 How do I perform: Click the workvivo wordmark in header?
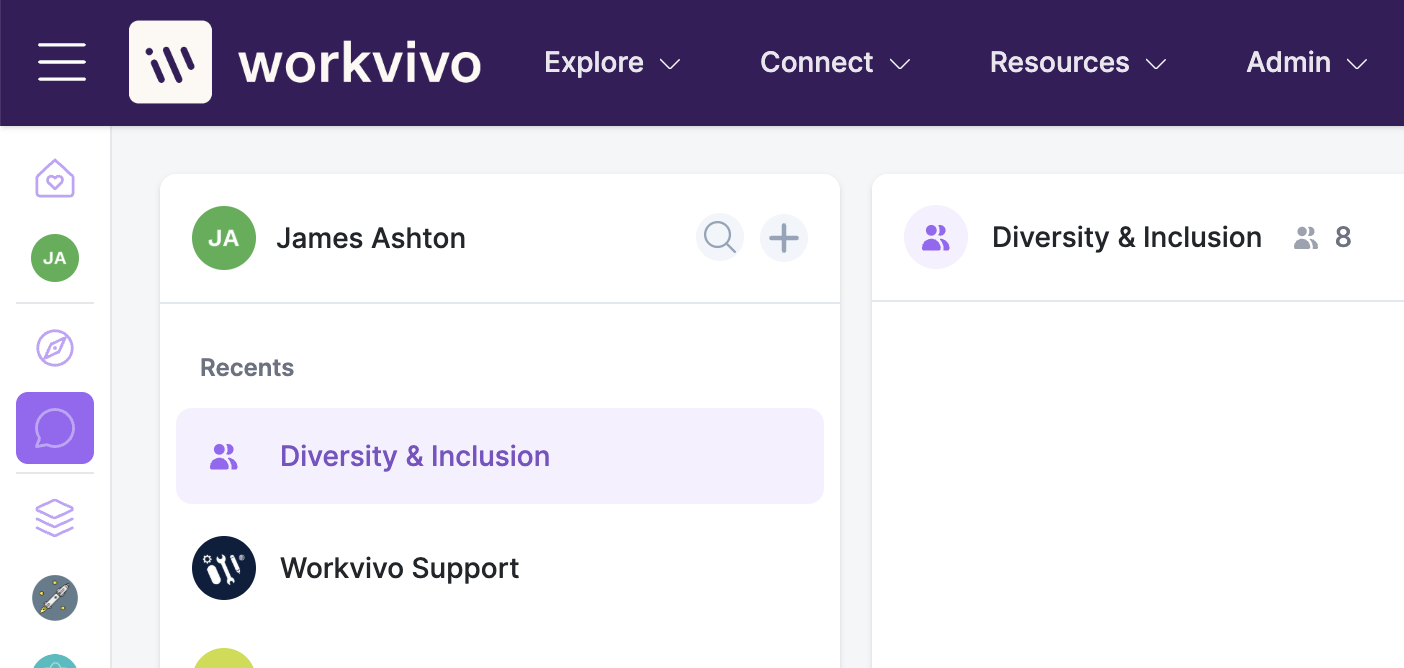360,64
